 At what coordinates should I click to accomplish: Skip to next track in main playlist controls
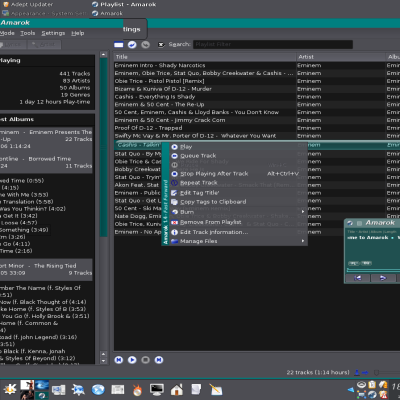(159, 360)
